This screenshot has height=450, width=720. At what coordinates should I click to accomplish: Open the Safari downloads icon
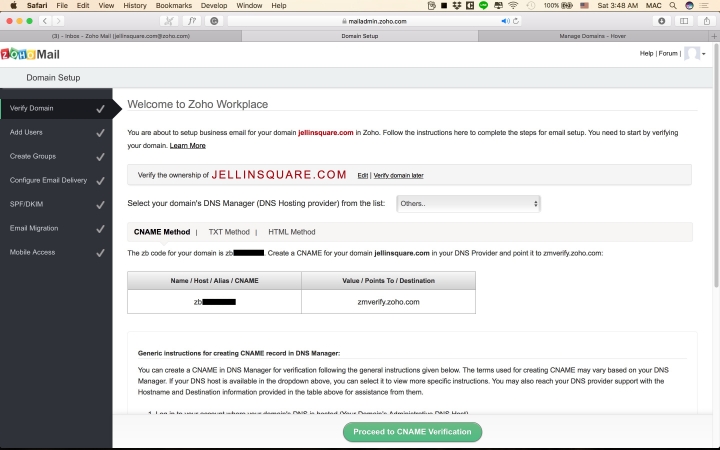tap(662, 21)
